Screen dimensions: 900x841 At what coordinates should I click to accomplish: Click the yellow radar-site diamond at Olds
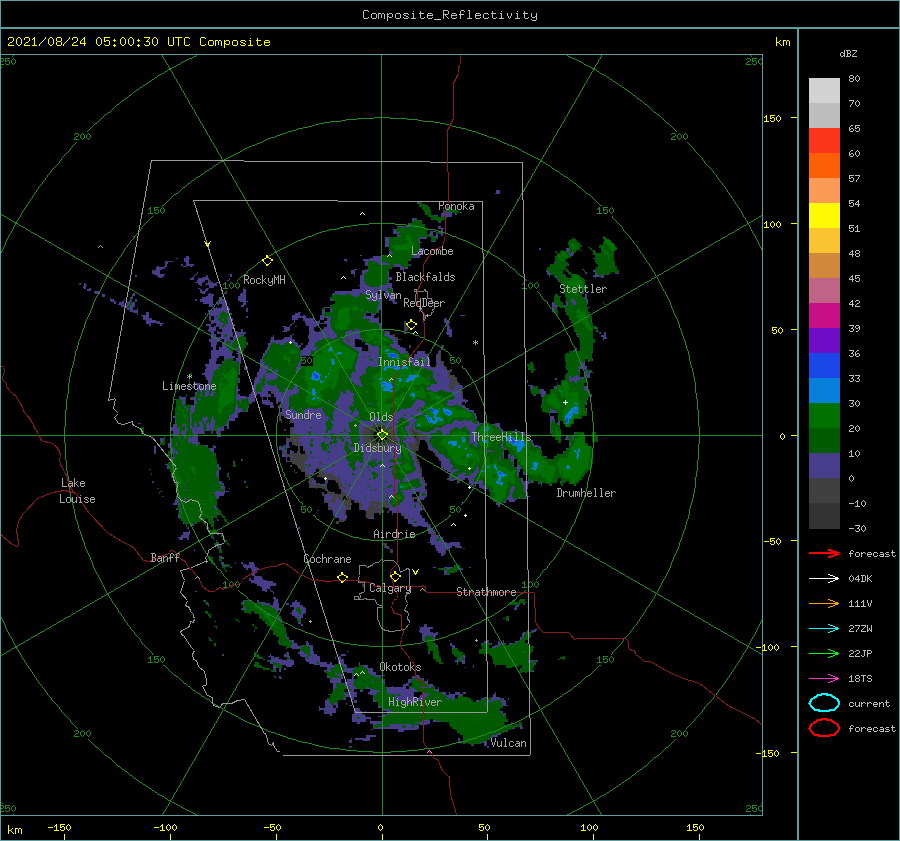pos(382,435)
